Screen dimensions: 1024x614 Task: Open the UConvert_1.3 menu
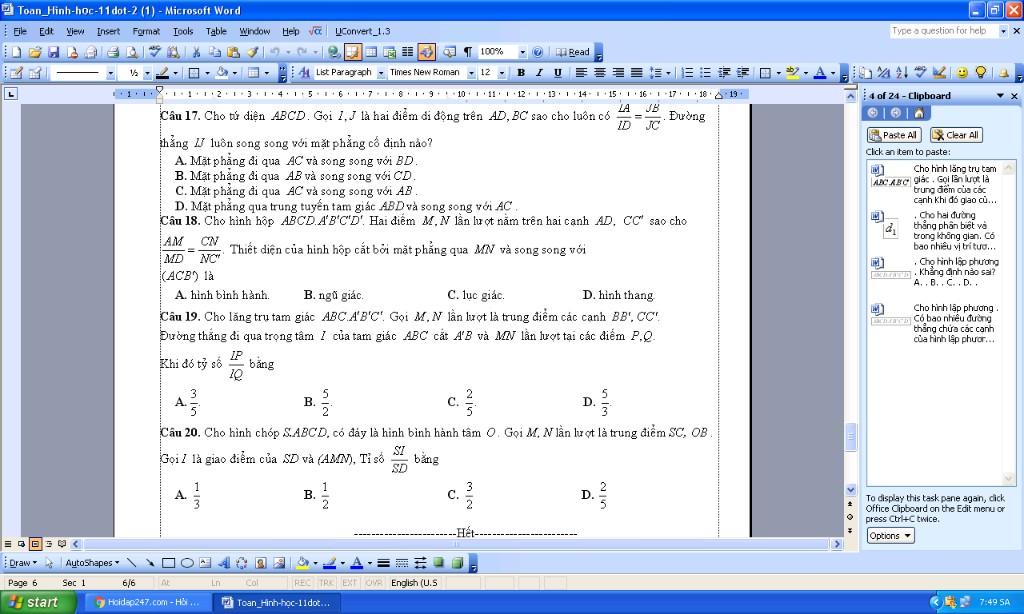coord(362,31)
